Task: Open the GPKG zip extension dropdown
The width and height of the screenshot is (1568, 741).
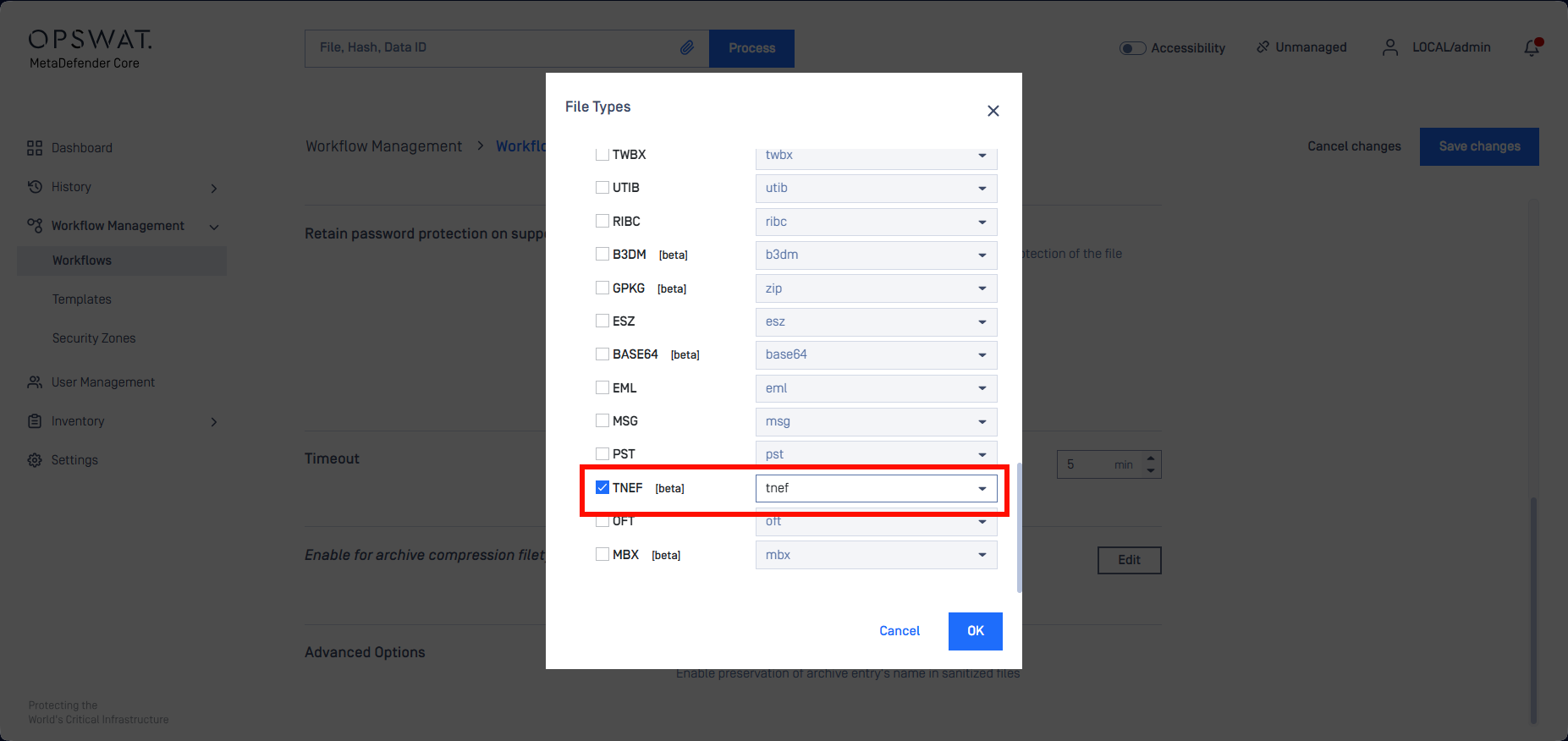Action: [876, 288]
